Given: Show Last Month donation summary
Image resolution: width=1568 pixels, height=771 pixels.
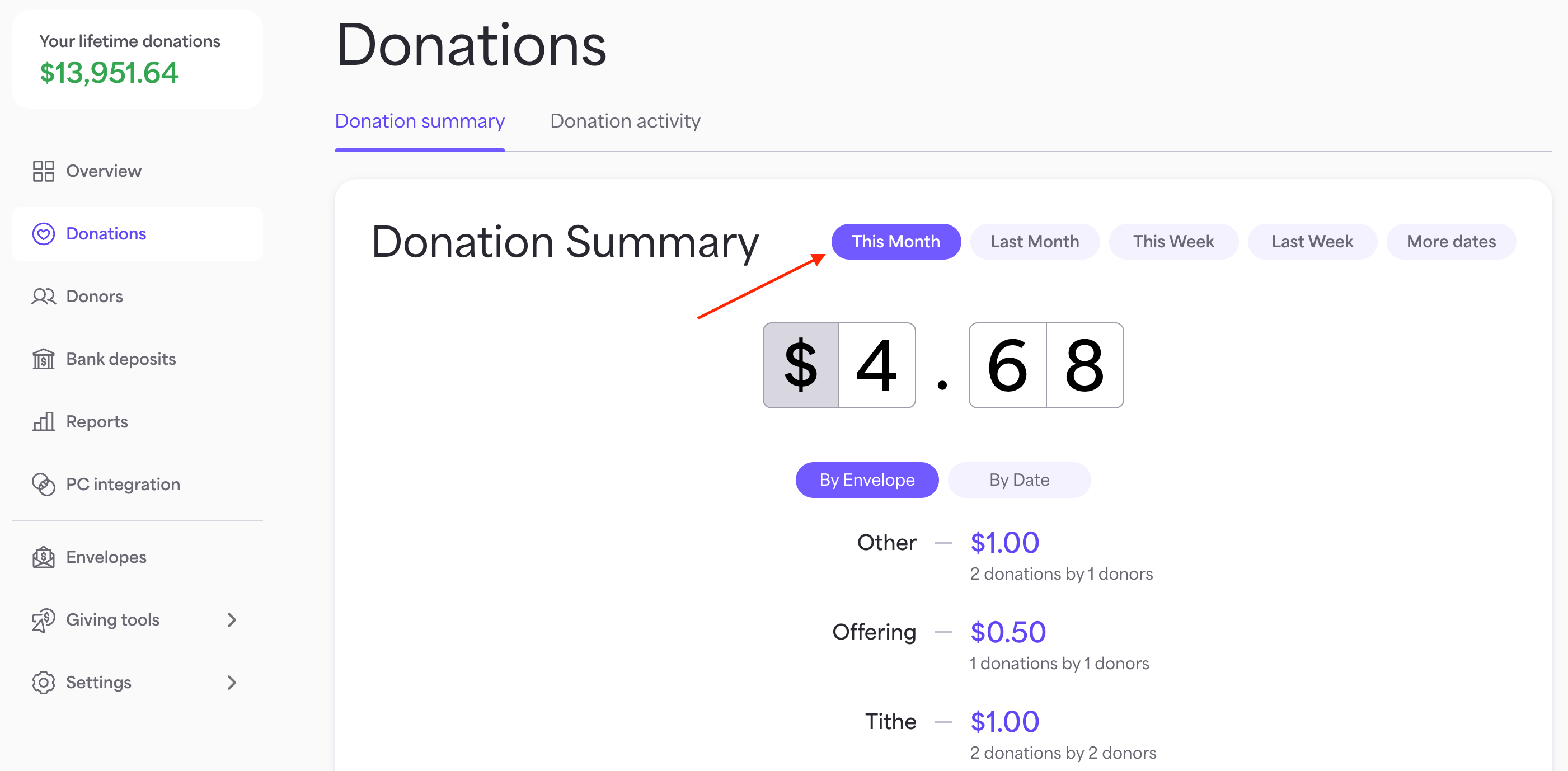Looking at the screenshot, I should click(x=1035, y=242).
